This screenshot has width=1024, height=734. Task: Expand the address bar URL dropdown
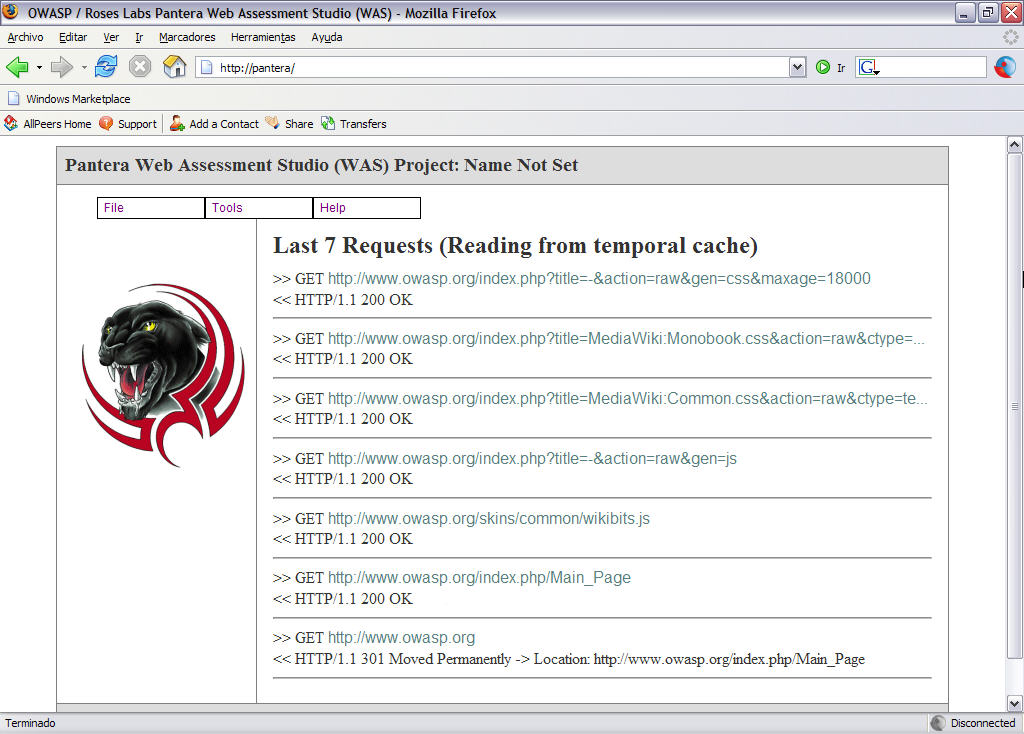tap(797, 67)
